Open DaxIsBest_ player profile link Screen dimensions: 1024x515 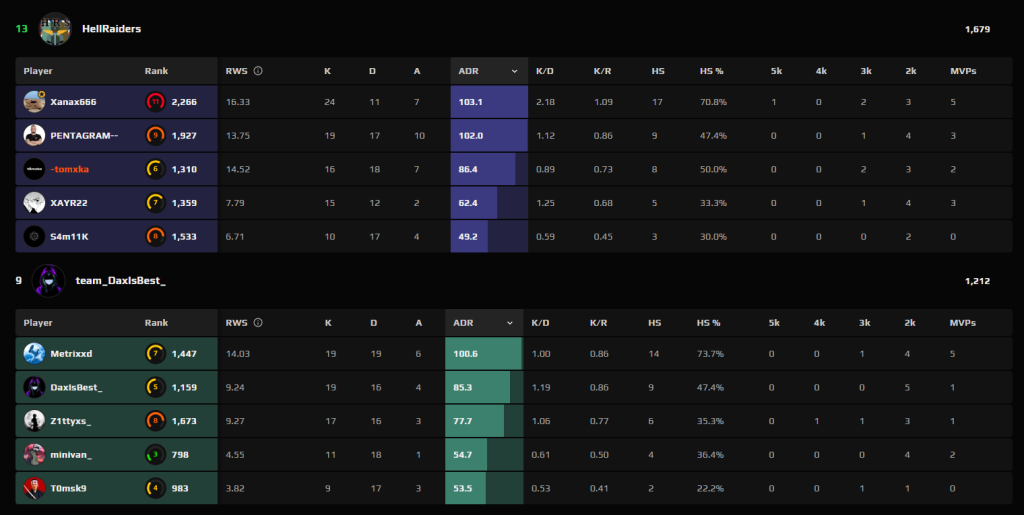76,387
